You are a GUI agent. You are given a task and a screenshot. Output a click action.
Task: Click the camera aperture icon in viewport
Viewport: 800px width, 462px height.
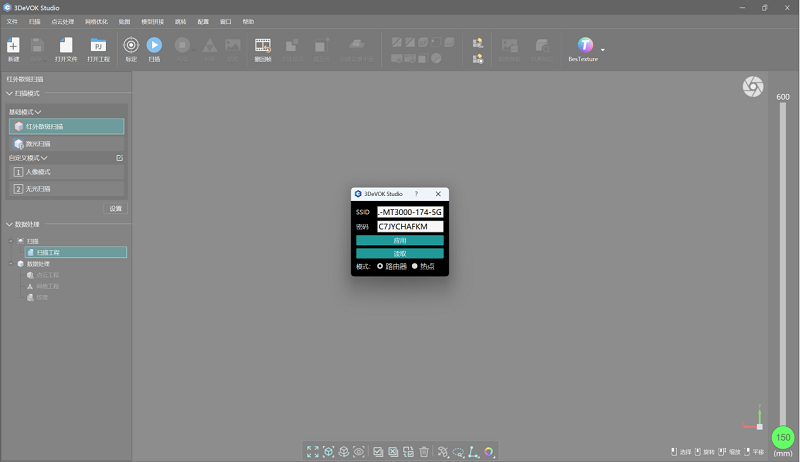pos(753,86)
